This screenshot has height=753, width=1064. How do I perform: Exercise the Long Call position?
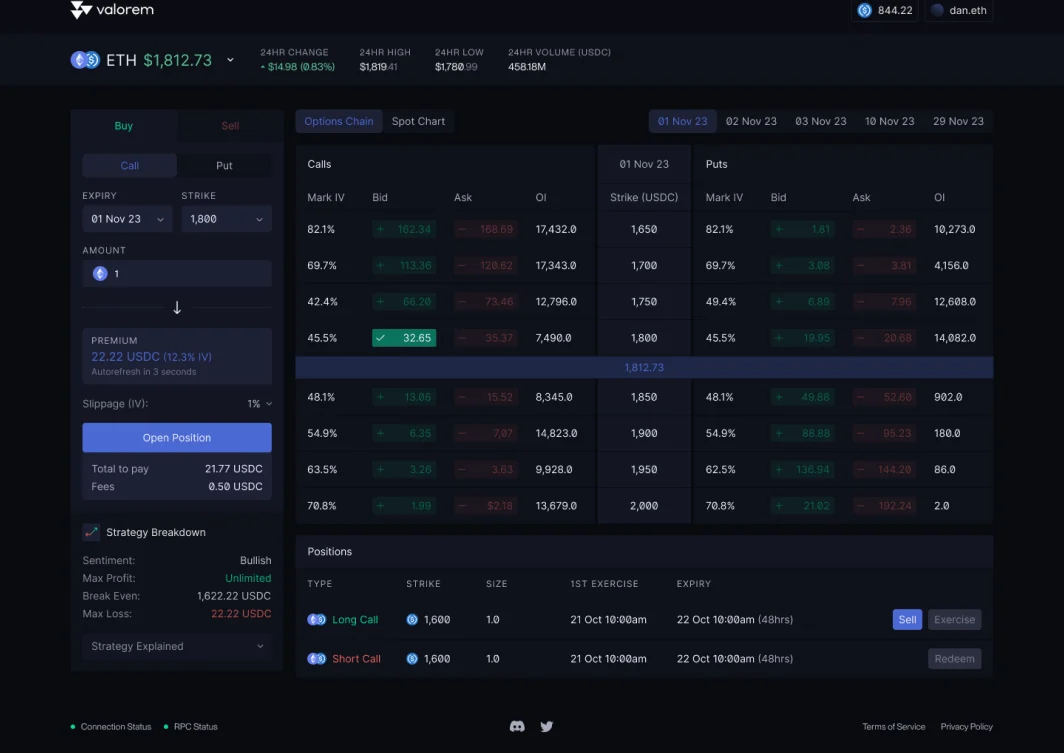pyautogui.click(x=954, y=619)
